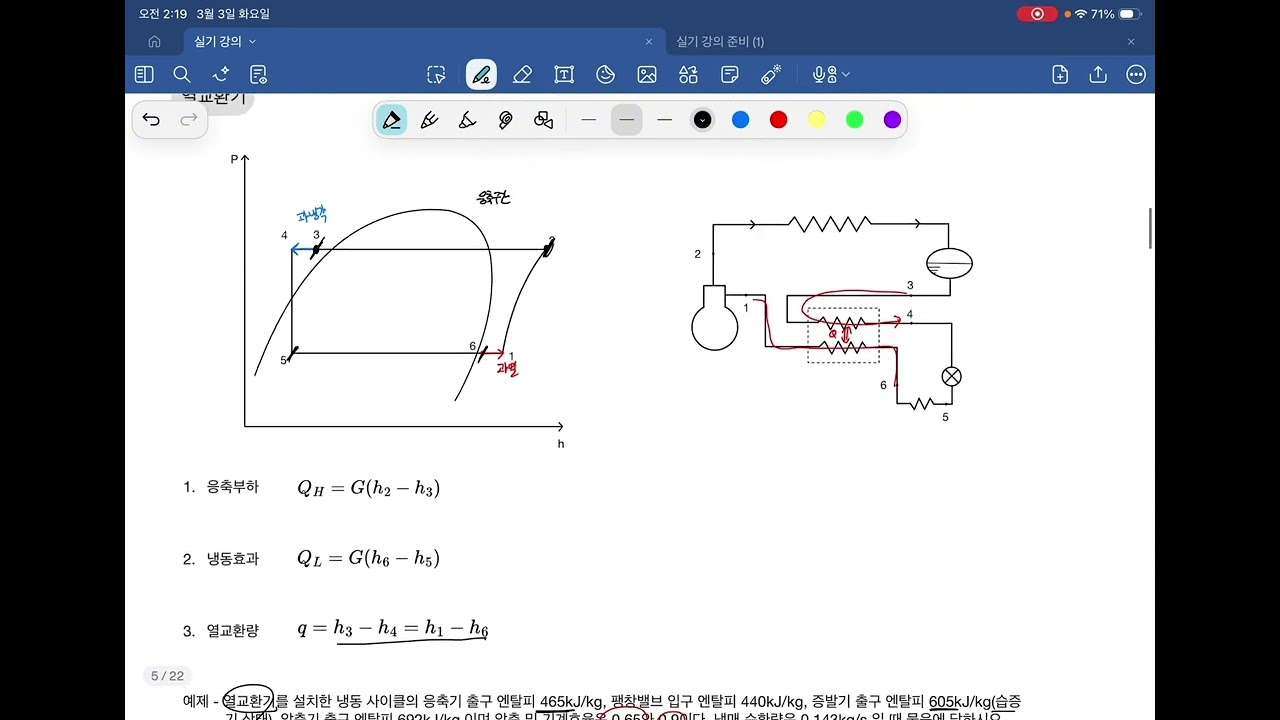Select the Pen tool in toolbar

click(x=481, y=75)
